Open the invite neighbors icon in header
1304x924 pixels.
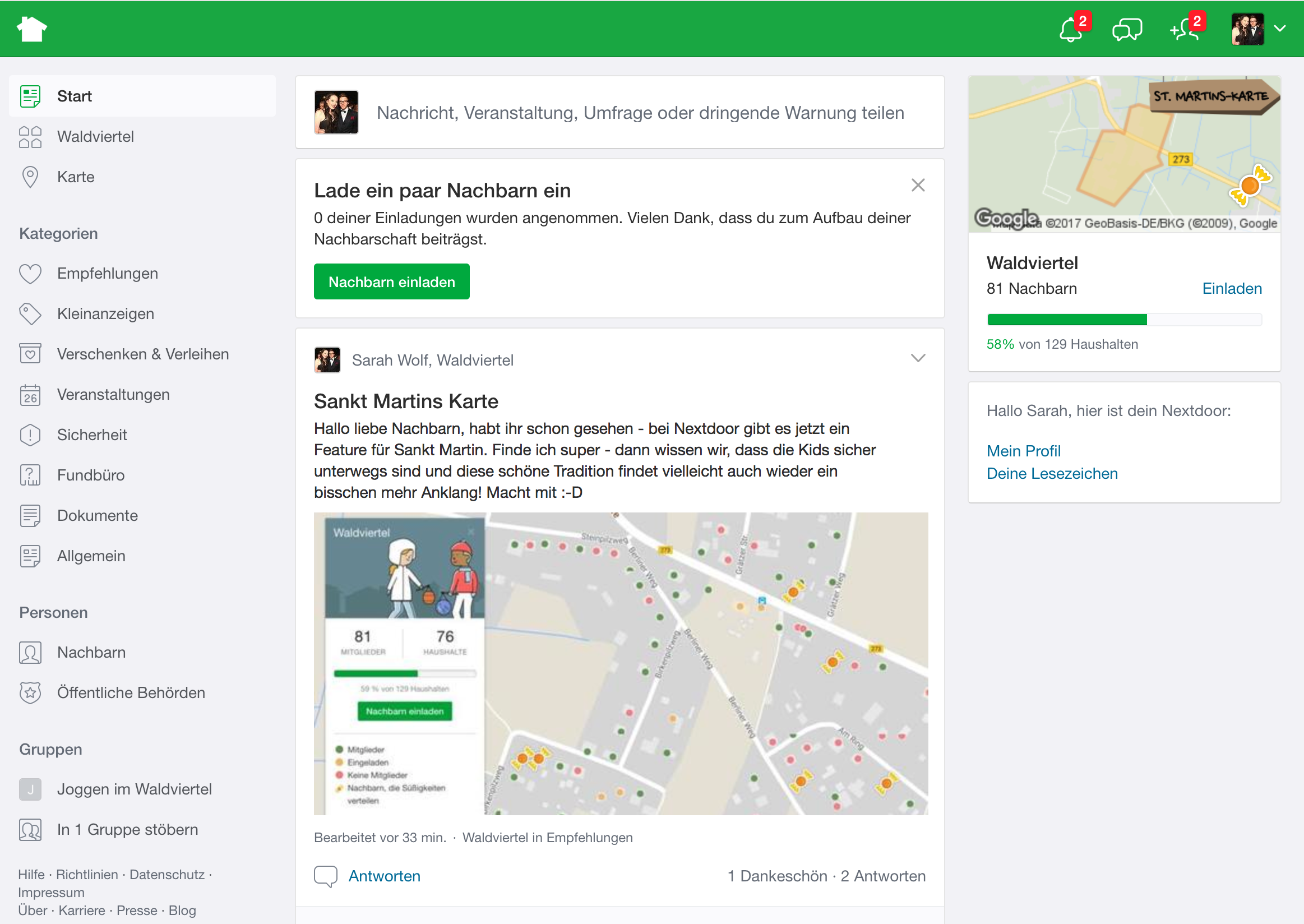point(1184,30)
